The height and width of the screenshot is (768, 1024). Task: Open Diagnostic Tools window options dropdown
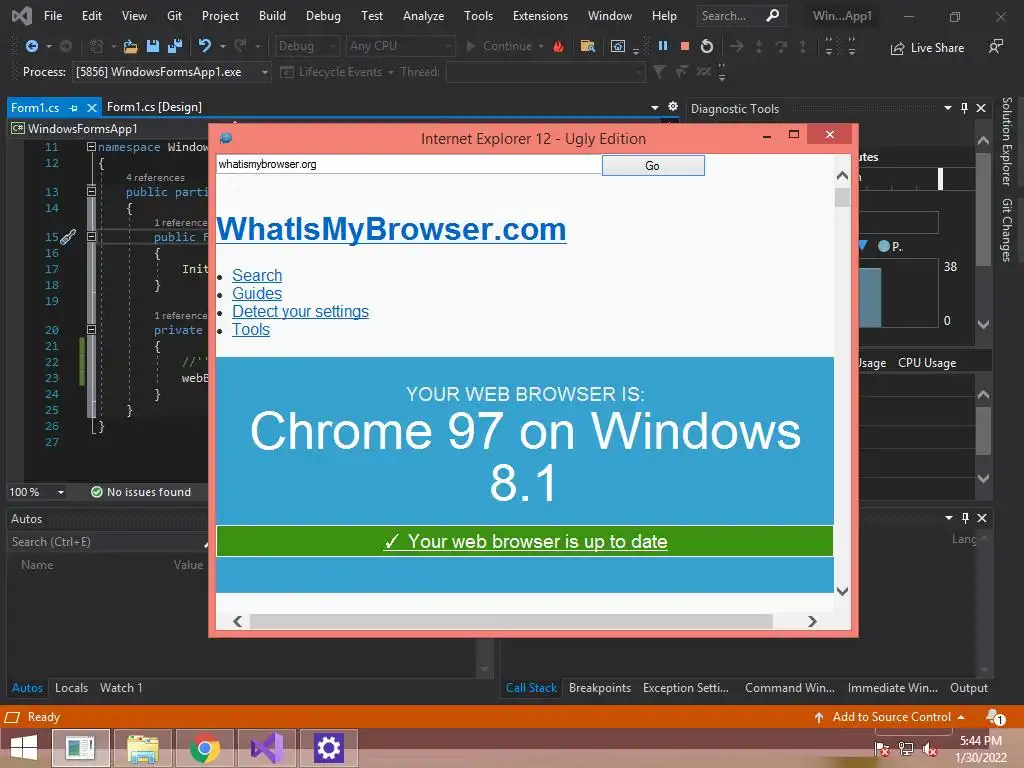coord(948,108)
